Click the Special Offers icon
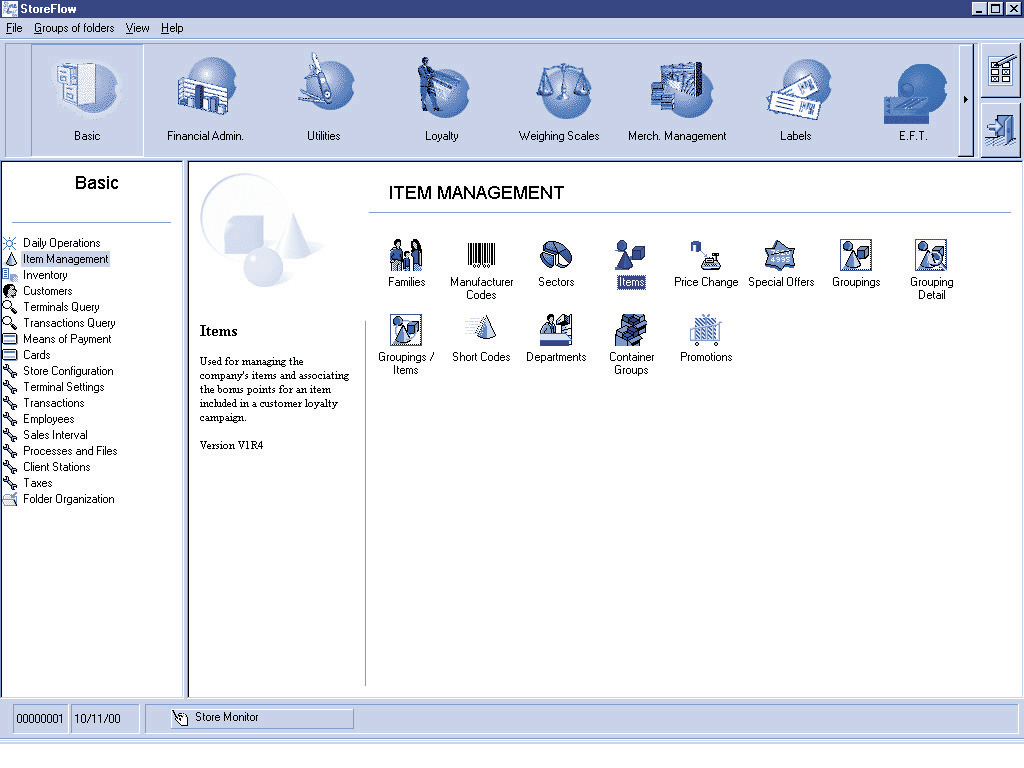Viewport: 1024px width, 768px height. click(781, 256)
